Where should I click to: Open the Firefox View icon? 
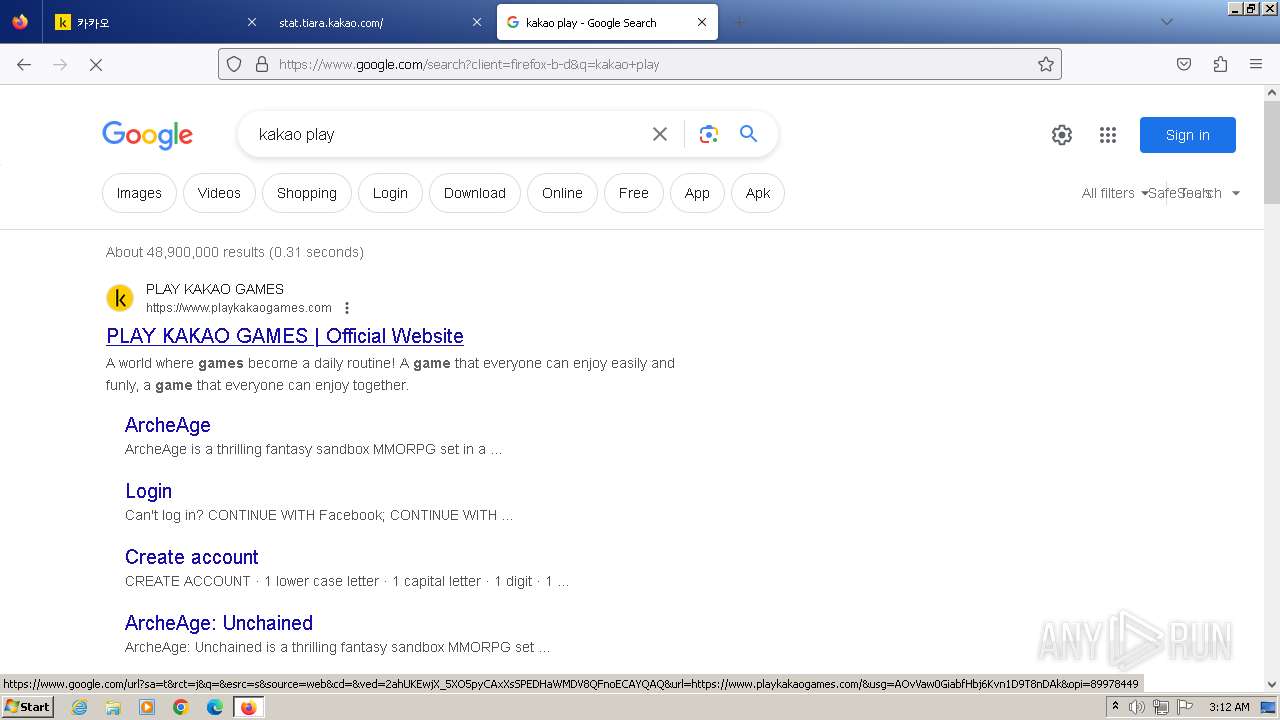coord(20,22)
